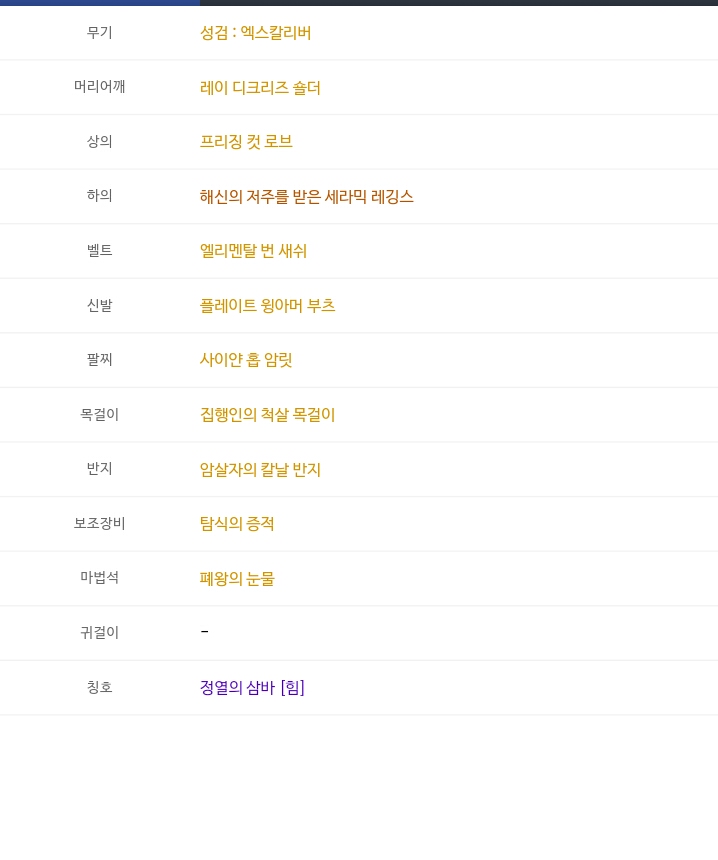Select the 폐왕의 눈물 magic stone link

(x=237, y=579)
